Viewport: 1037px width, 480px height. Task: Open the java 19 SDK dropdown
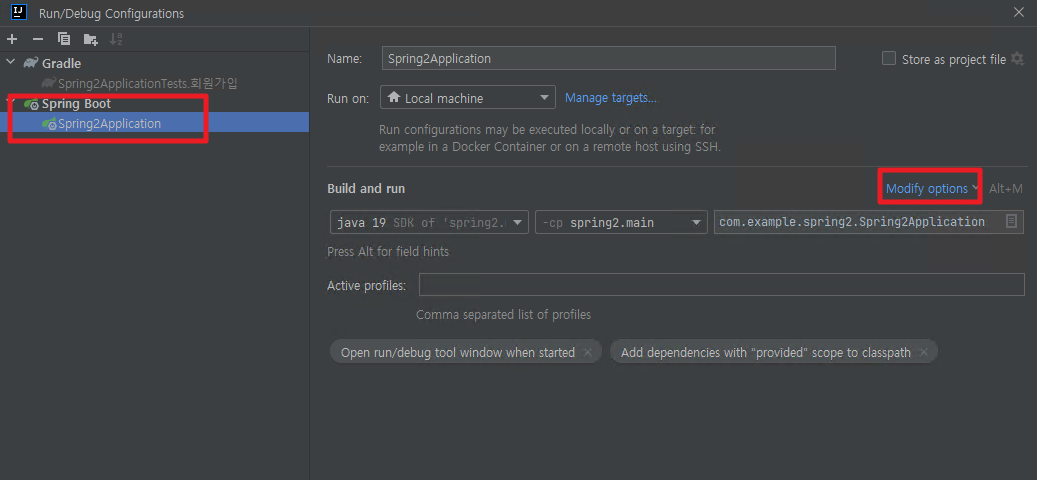point(429,222)
